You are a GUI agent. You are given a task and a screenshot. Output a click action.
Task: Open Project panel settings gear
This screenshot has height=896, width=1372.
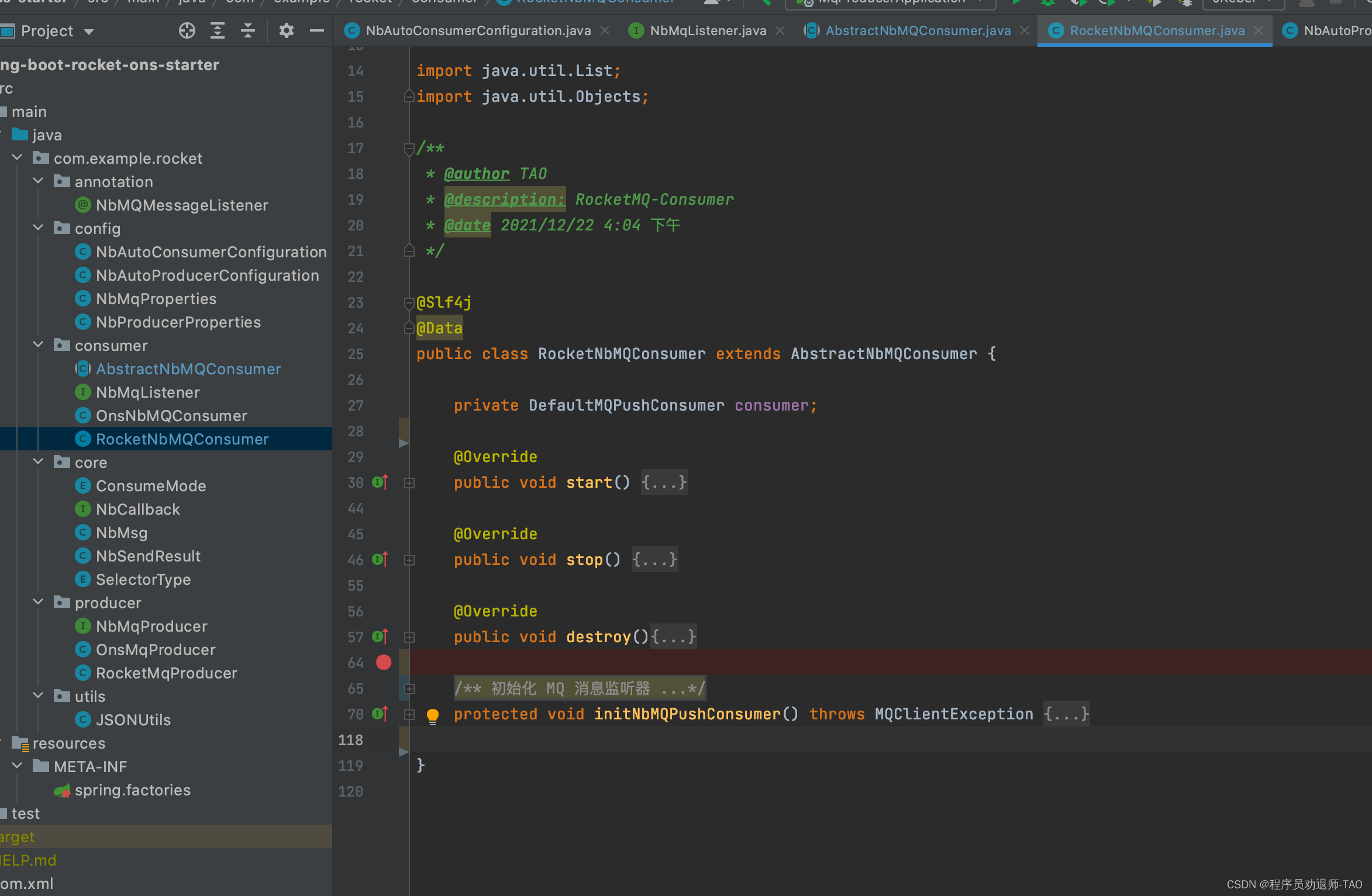pos(286,30)
